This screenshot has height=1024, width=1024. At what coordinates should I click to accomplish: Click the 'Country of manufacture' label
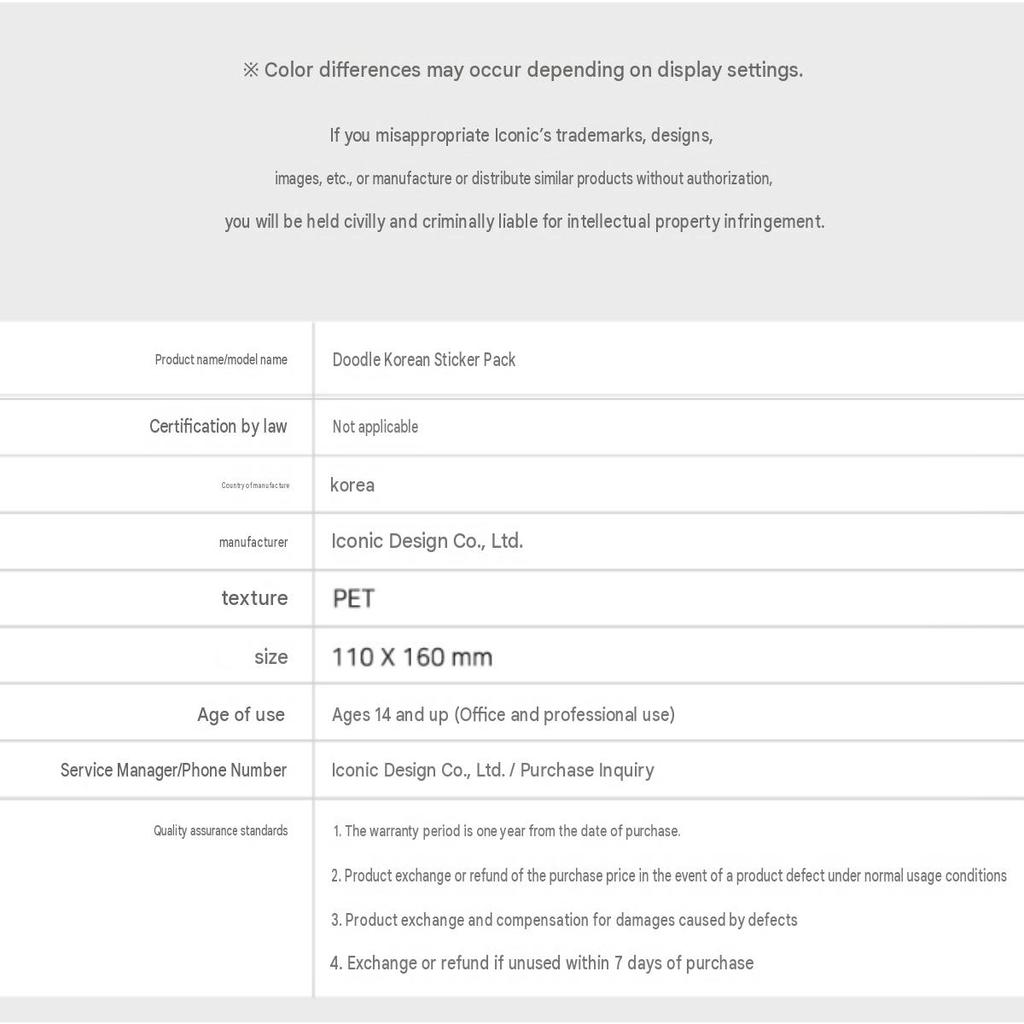255,485
